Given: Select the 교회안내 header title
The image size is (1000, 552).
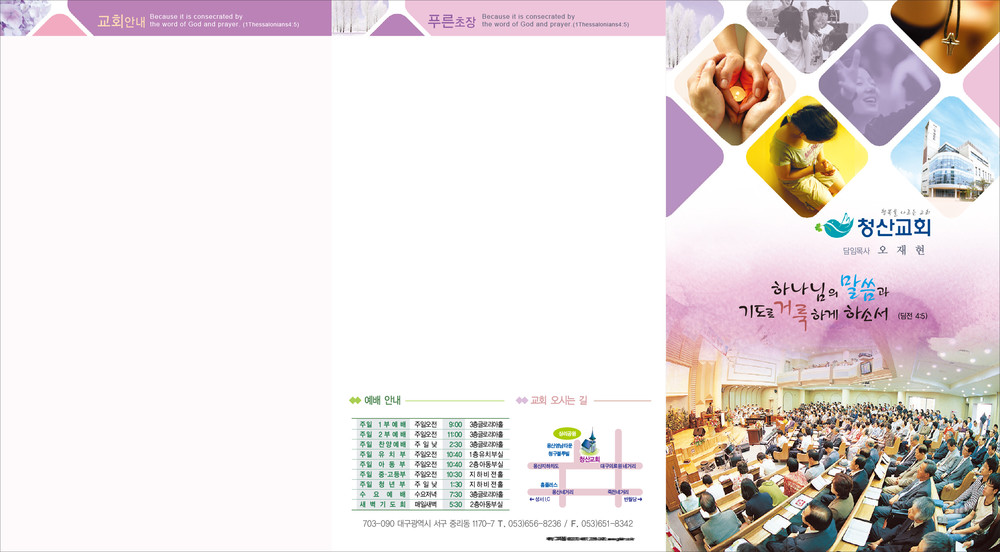Looking at the screenshot, I should [x=120, y=19].
